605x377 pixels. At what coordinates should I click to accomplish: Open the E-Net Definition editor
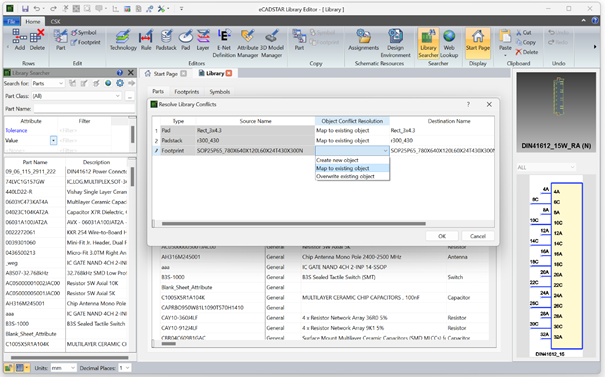[x=224, y=43]
